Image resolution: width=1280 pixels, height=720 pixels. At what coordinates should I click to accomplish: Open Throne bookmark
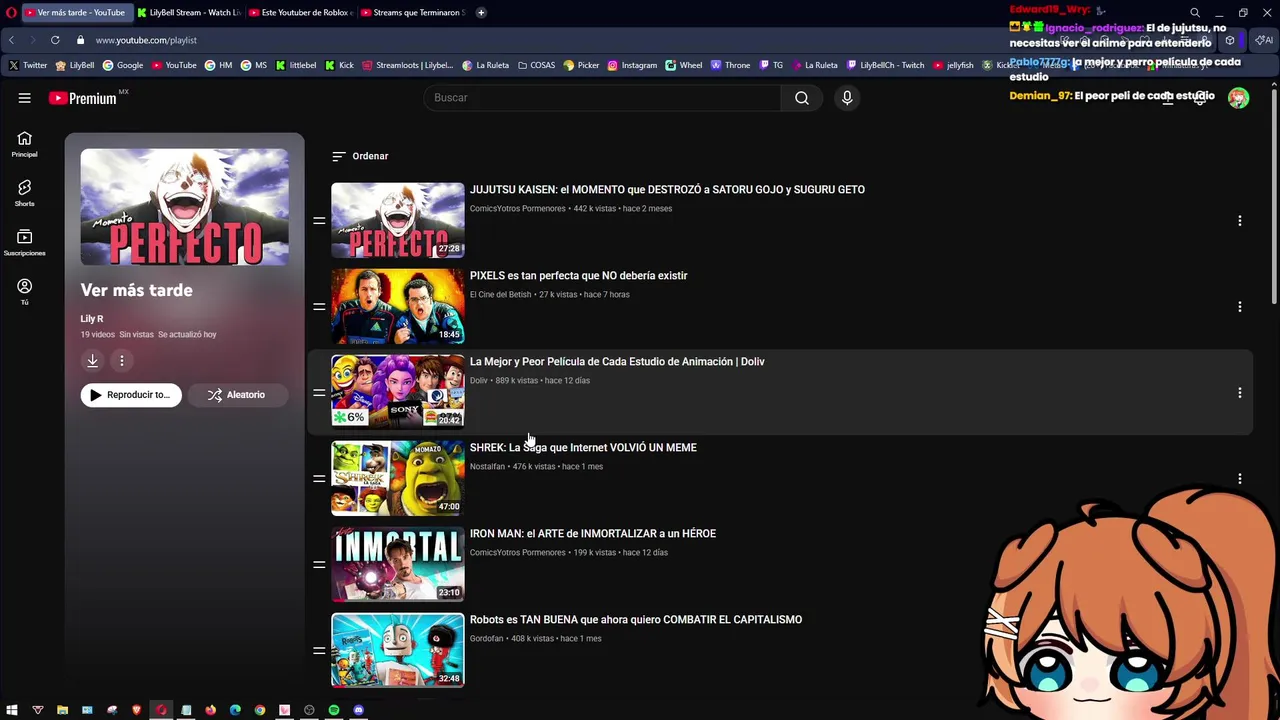point(730,65)
